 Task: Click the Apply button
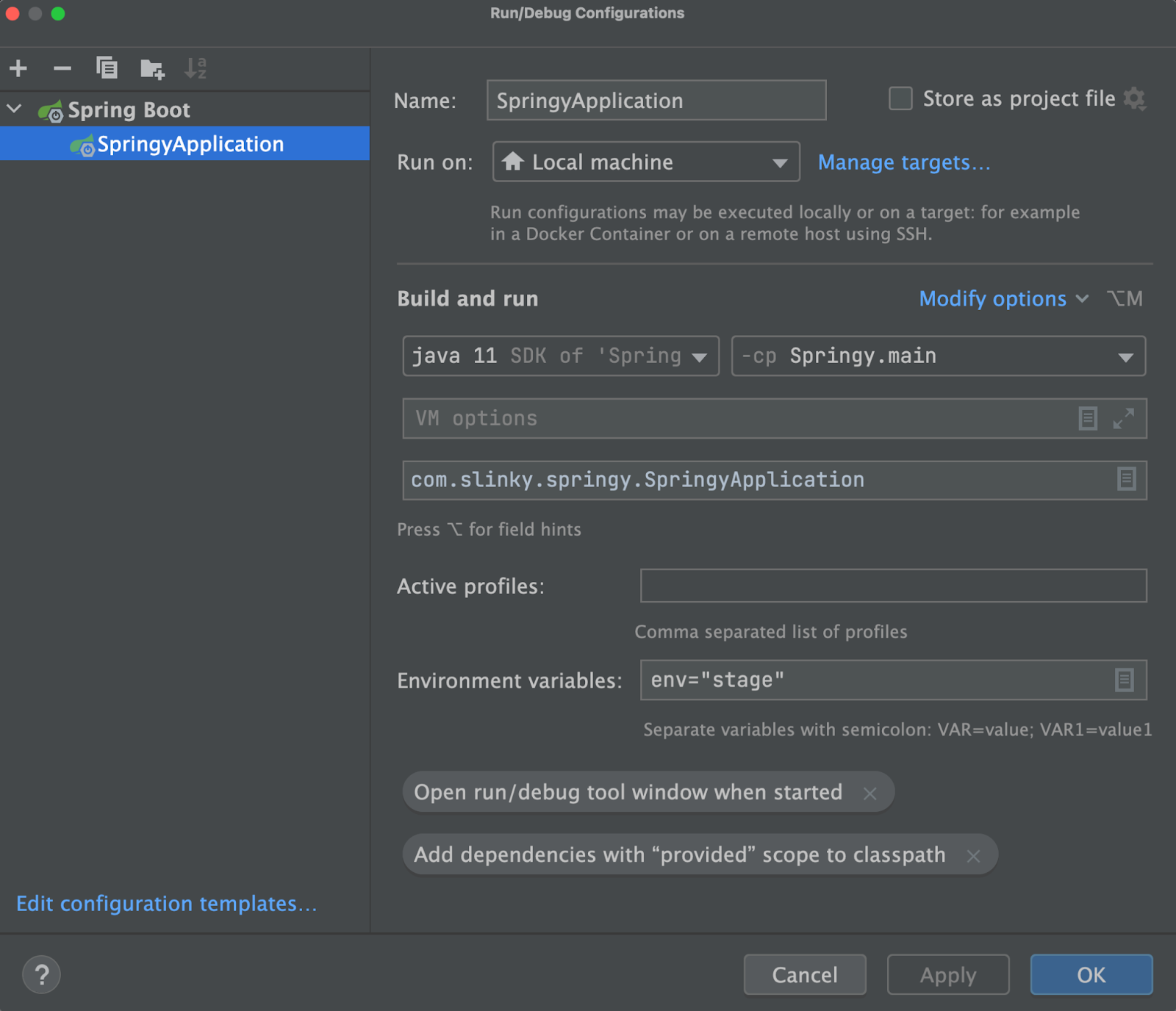(x=948, y=974)
